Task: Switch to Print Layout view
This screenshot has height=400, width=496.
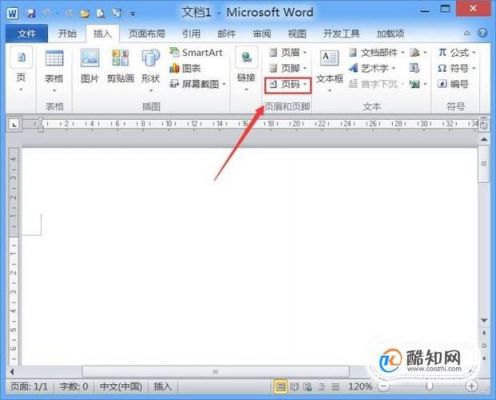Action: (x=281, y=387)
